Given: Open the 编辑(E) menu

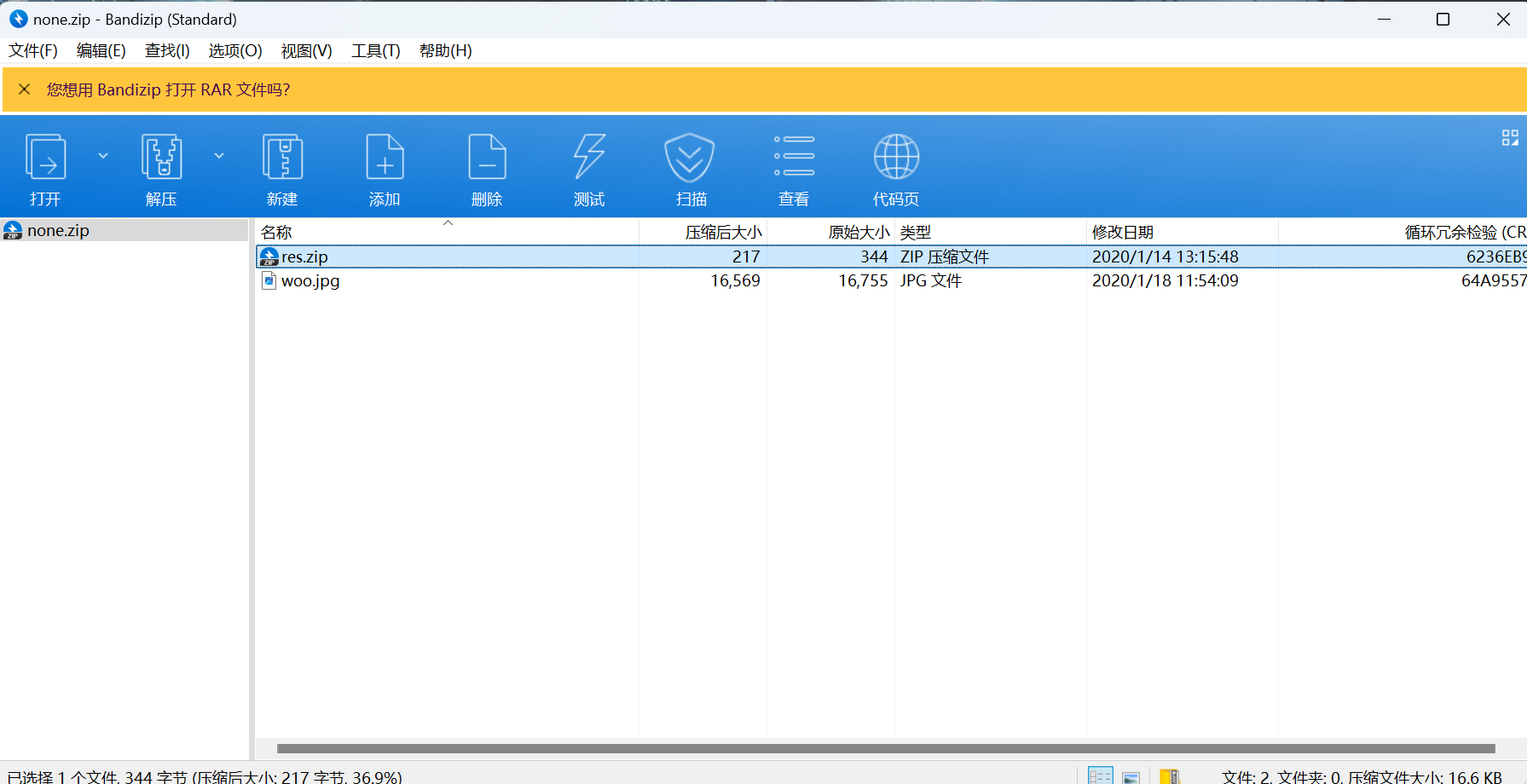Looking at the screenshot, I should point(101,51).
